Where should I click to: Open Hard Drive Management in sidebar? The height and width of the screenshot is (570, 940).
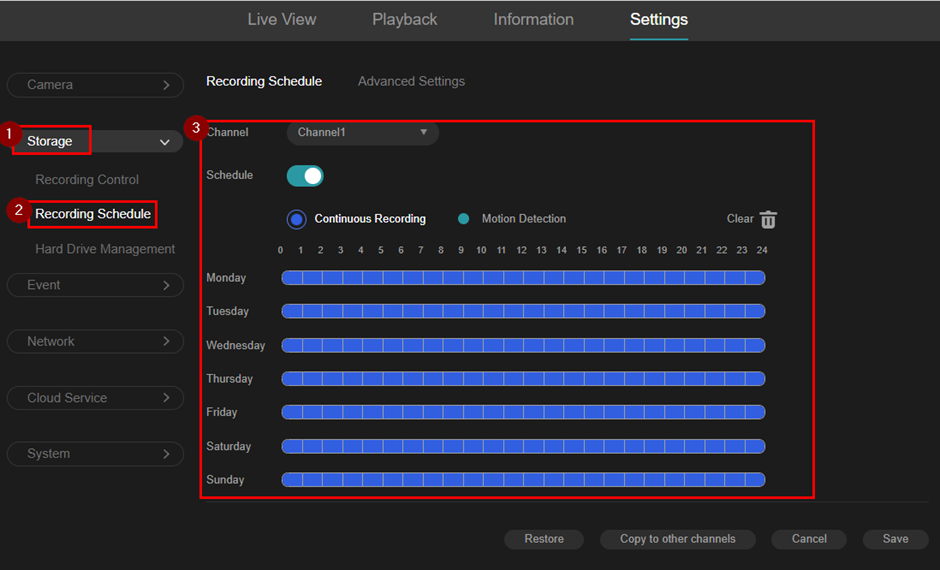click(105, 249)
